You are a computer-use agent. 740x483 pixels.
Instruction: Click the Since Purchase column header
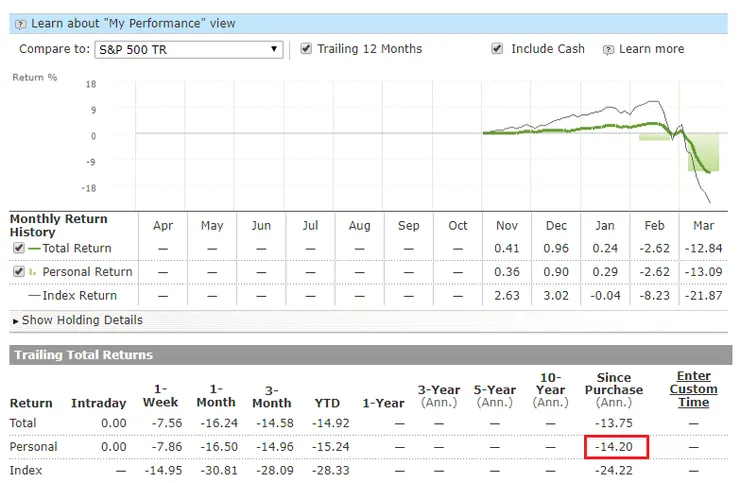point(616,389)
